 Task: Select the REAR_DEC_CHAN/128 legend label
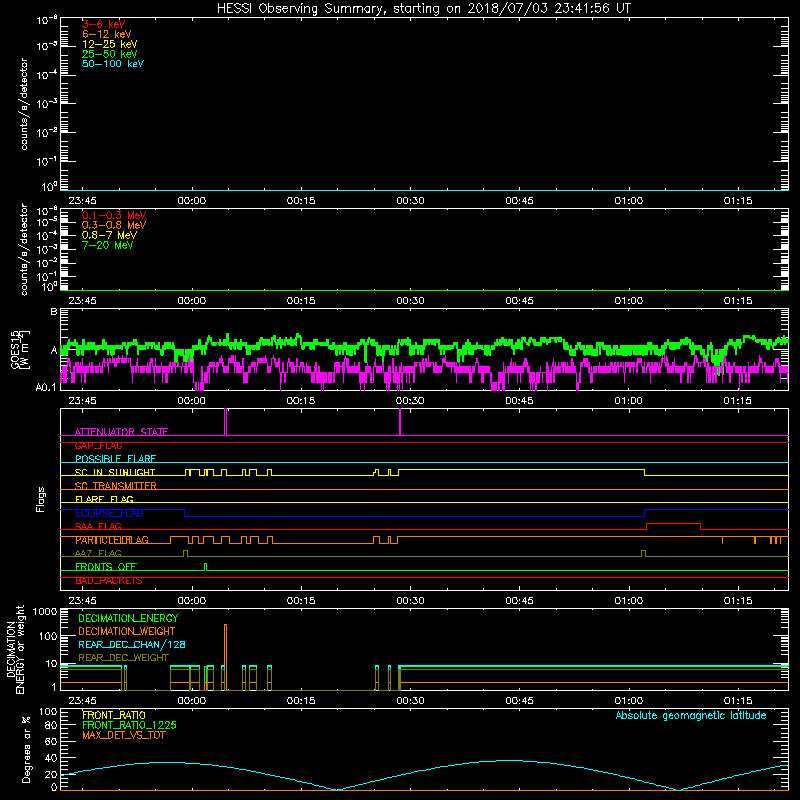tap(132, 645)
